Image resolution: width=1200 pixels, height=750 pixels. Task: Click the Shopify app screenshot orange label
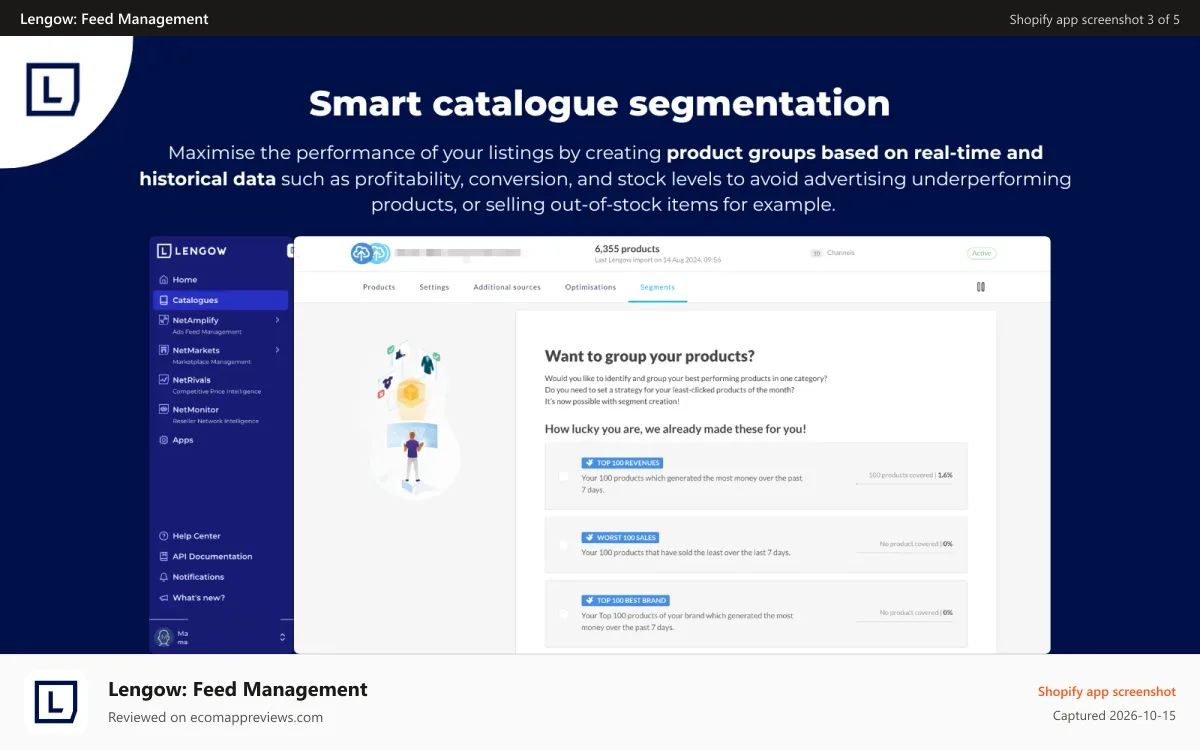coord(1107,691)
